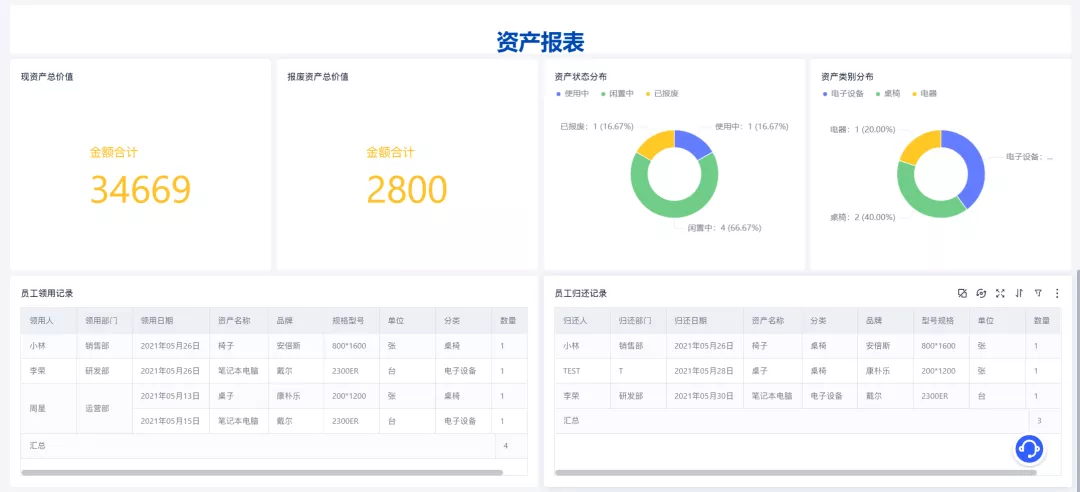1080x492 pixels.
Task: Click the 康朴乐 brand cell in 员工领用记录
Action: pos(296,396)
